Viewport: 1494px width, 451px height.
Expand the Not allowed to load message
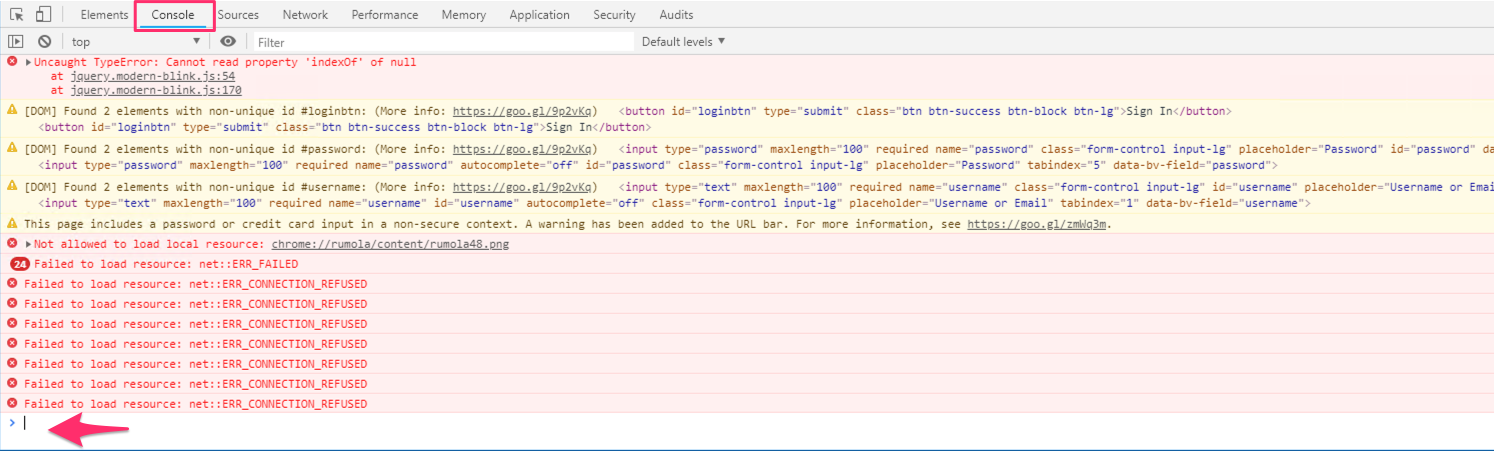pos(29,244)
